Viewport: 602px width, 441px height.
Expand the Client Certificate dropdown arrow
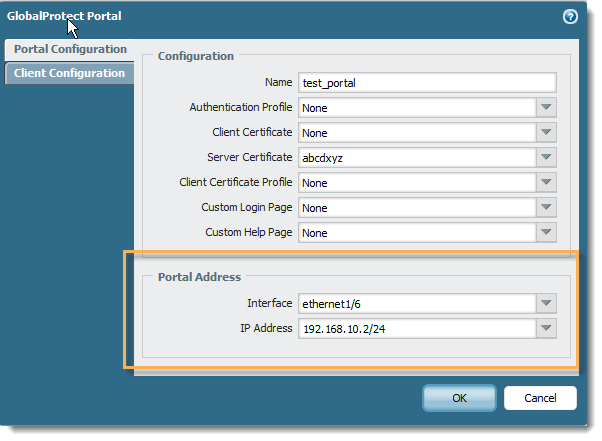546,132
